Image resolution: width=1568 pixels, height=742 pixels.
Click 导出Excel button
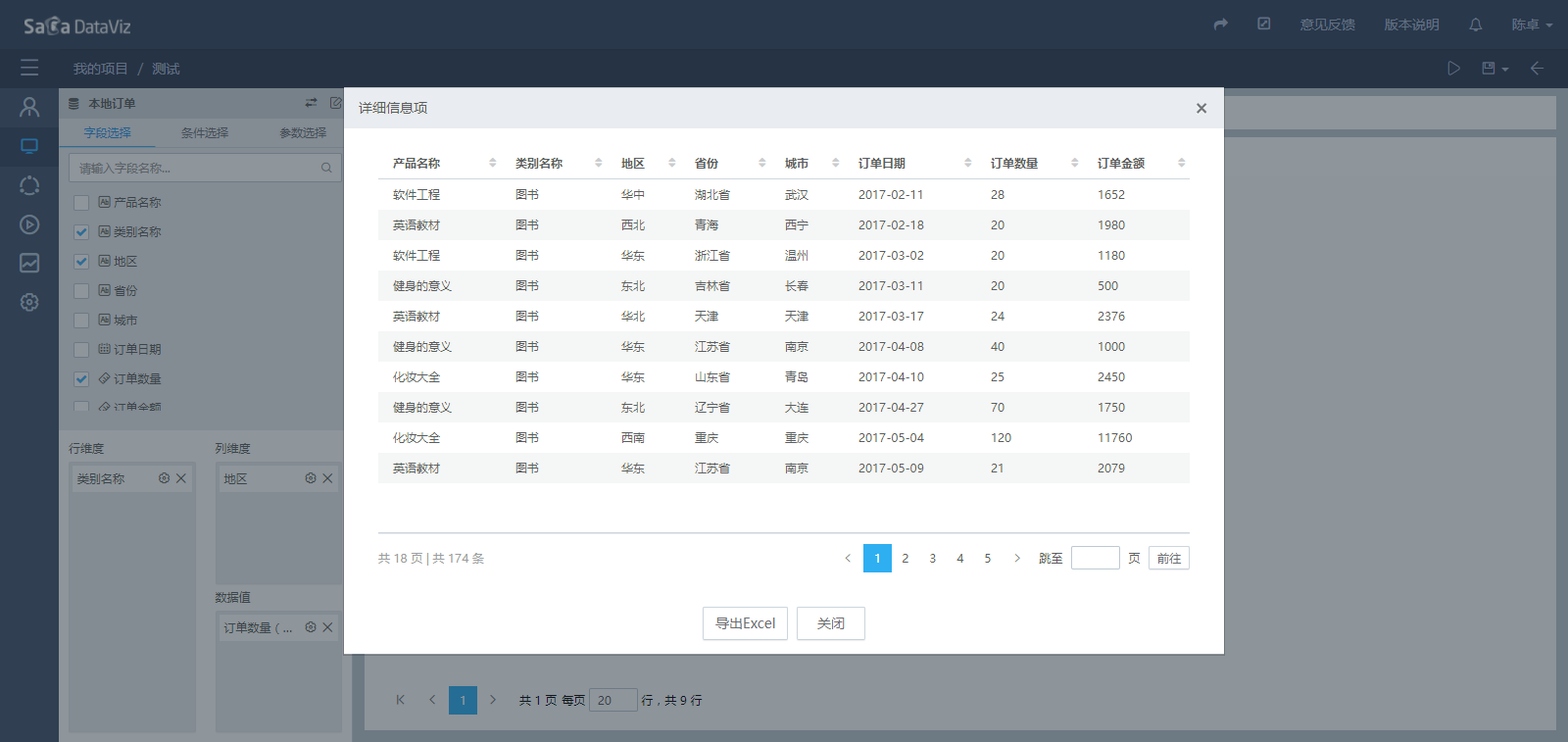pos(745,623)
